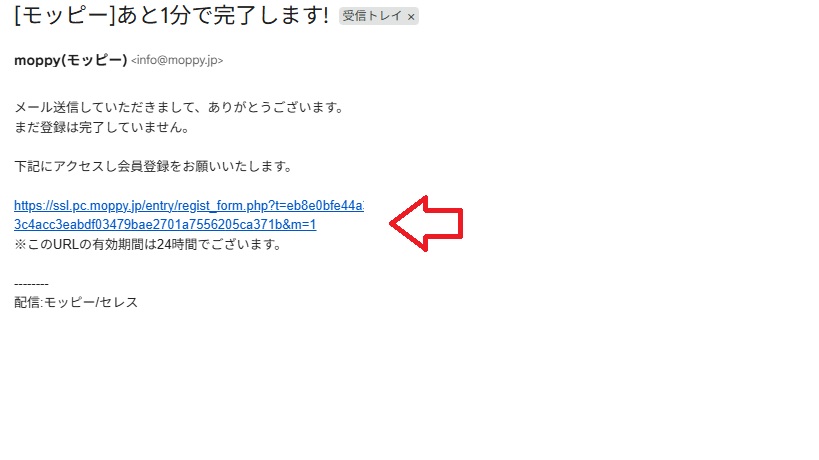Remove the 受信トレイ label with its x icon
The height and width of the screenshot is (460, 819).
tap(411, 17)
